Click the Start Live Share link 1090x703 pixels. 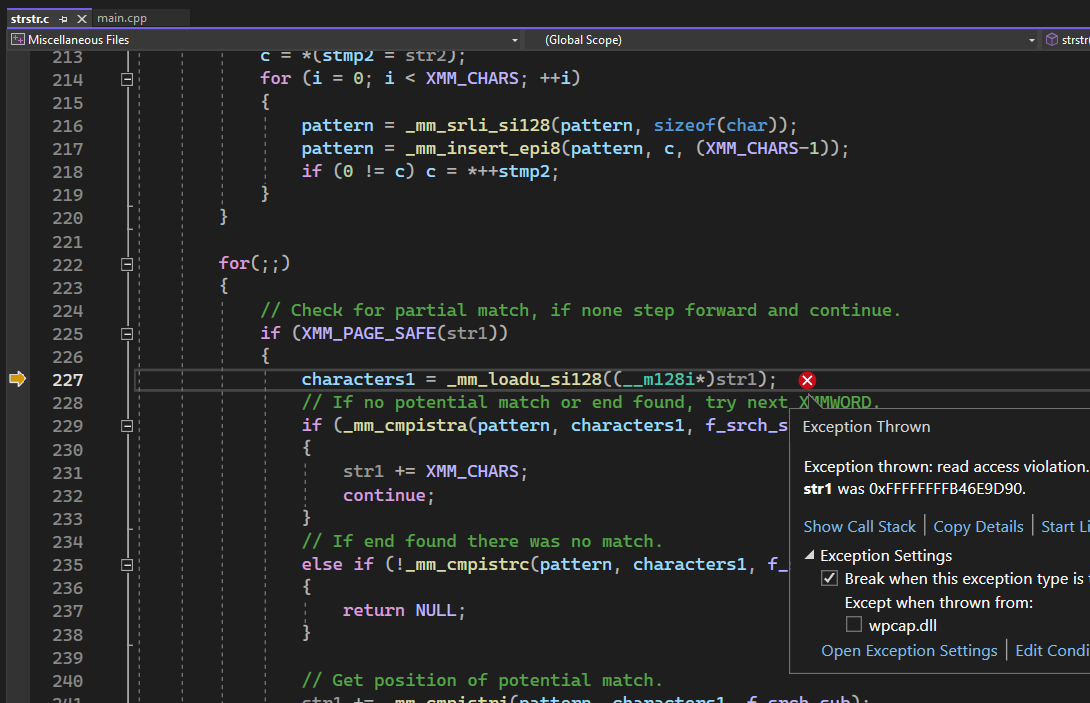click(x=1065, y=526)
